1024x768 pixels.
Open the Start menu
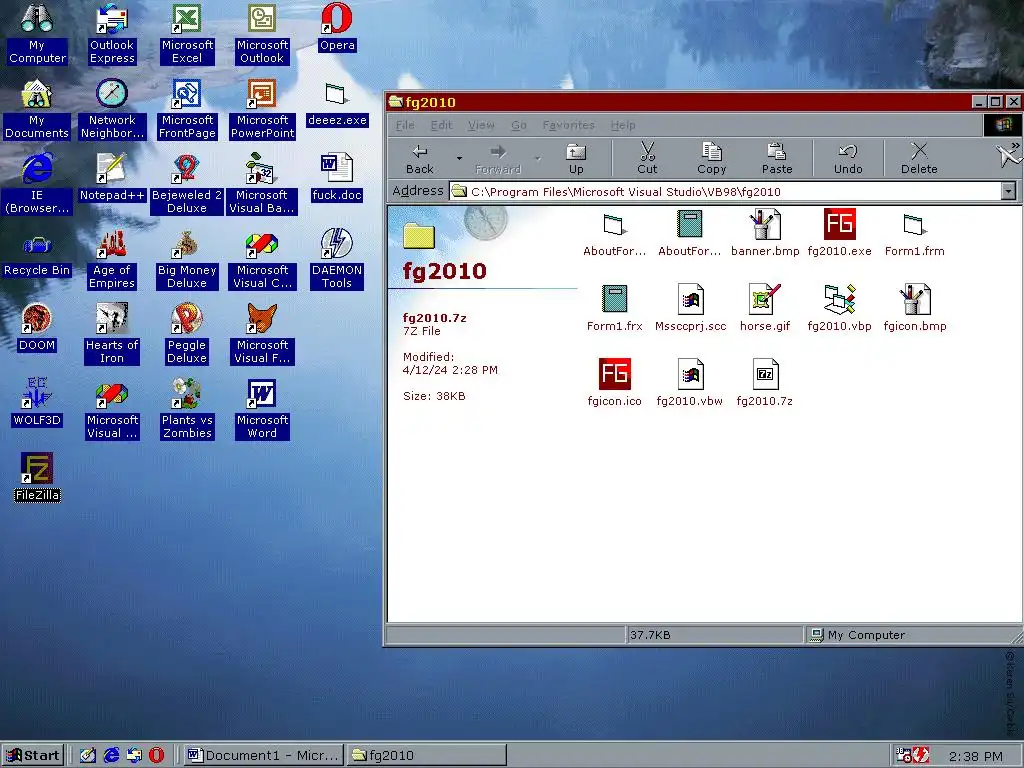(x=33, y=755)
